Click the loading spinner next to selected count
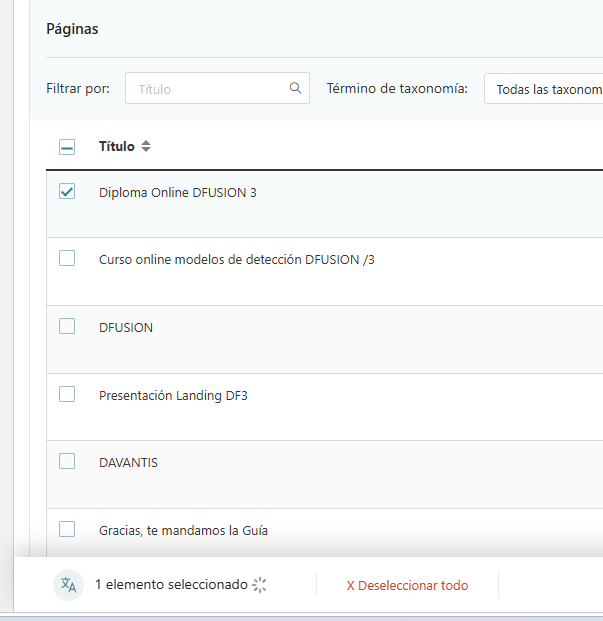Image resolution: width=603 pixels, height=621 pixels. [260, 585]
